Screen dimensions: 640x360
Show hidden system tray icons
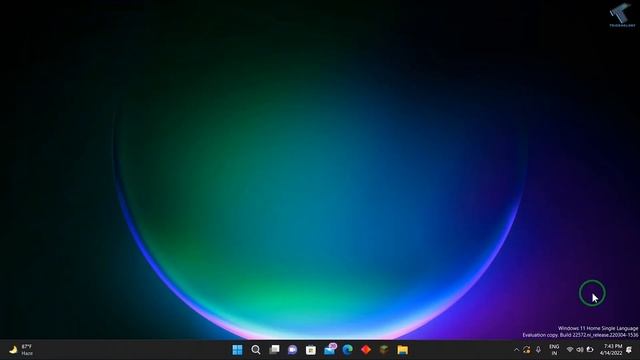click(516, 350)
